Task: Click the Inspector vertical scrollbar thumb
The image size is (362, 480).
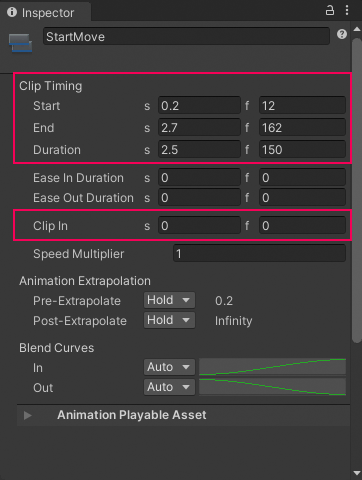Action: [x=357, y=190]
